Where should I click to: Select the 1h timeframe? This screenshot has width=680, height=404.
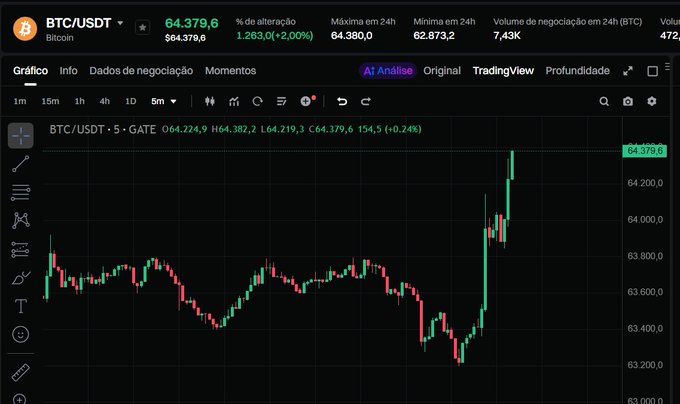click(x=79, y=101)
